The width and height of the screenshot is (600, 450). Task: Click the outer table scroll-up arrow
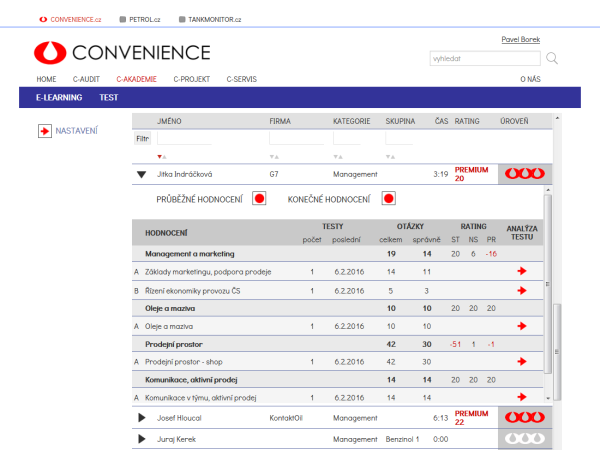[557, 118]
